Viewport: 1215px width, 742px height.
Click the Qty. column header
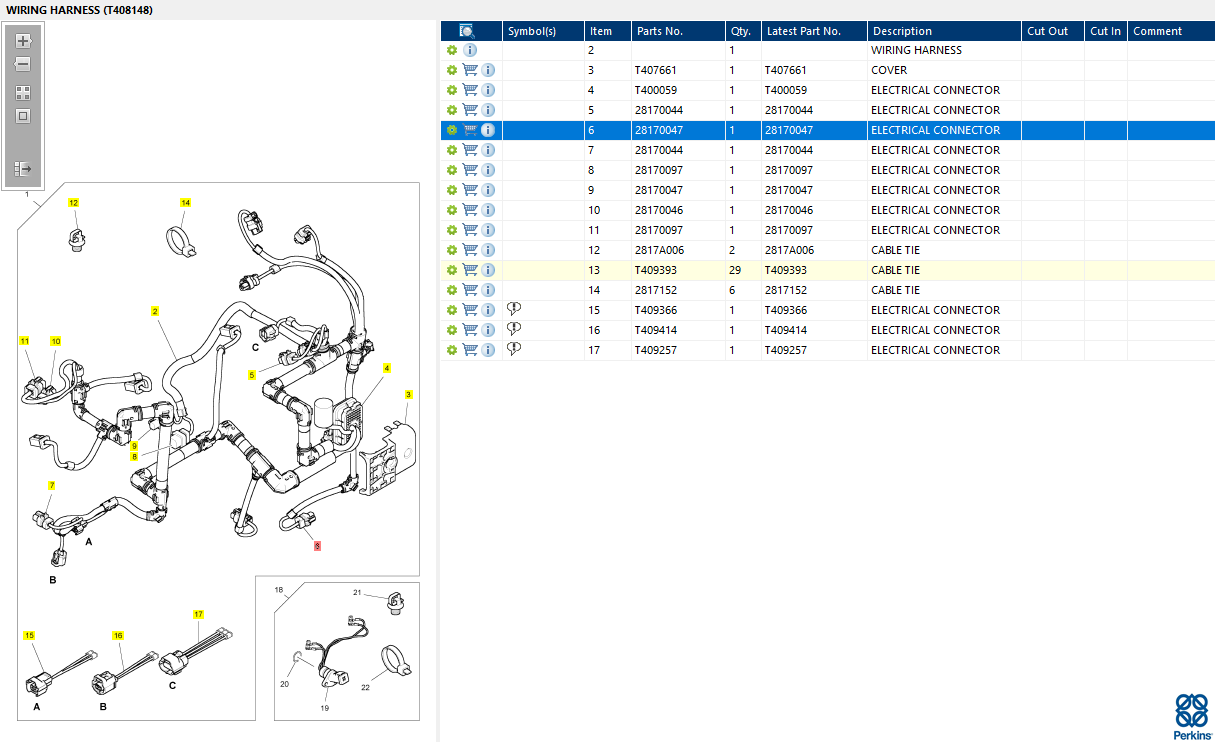(741, 31)
